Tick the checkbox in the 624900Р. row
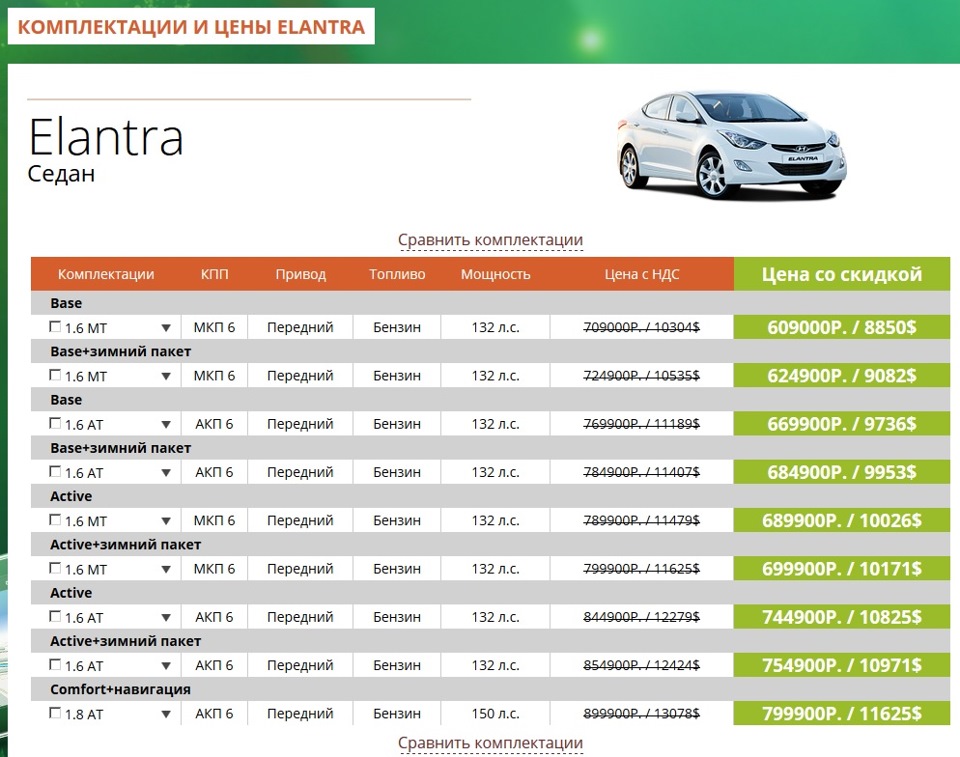960x757 pixels. 55,375
